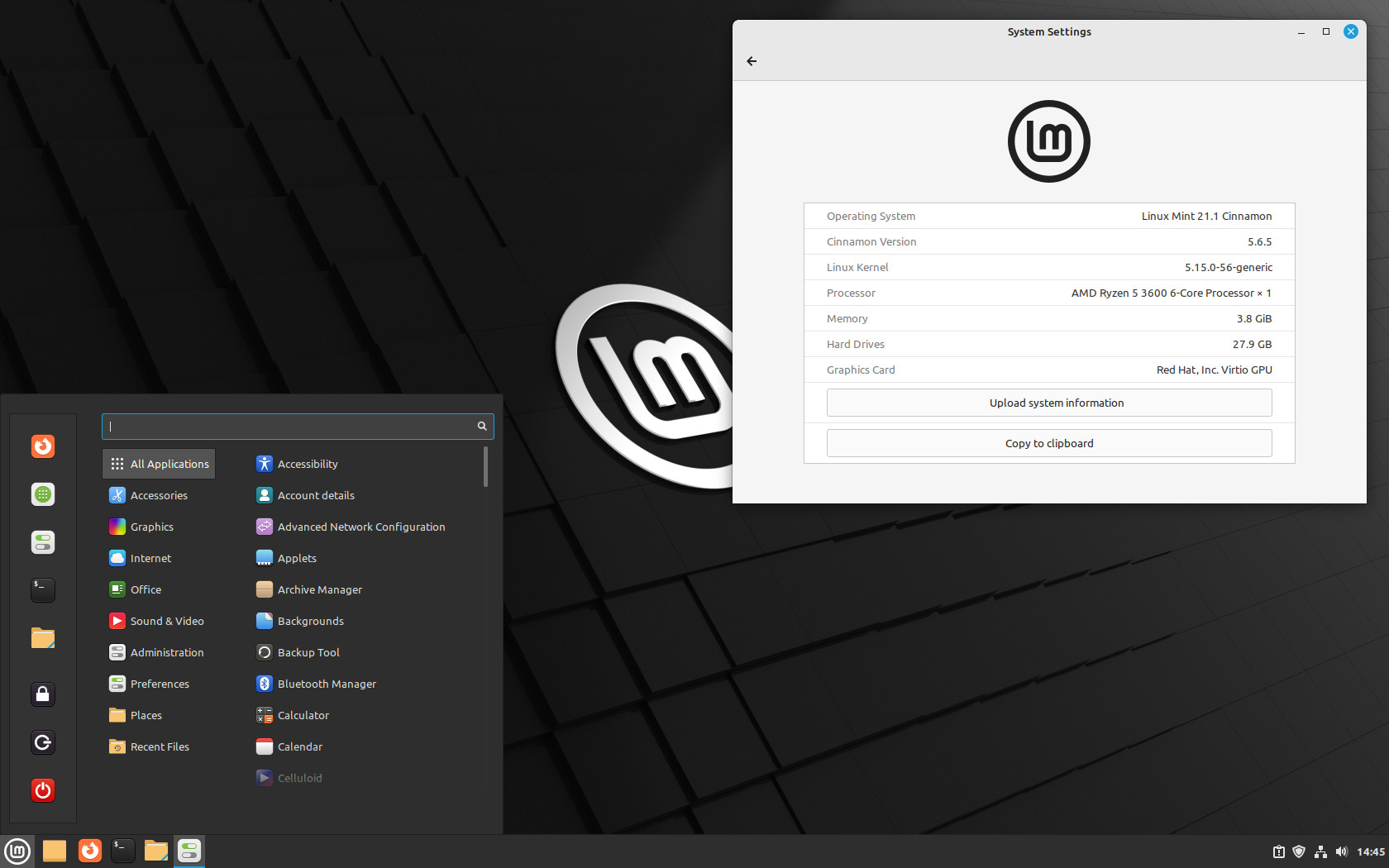The image size is (1389, 868).
Task: Open Accessibility application
Action: [297, 464]
